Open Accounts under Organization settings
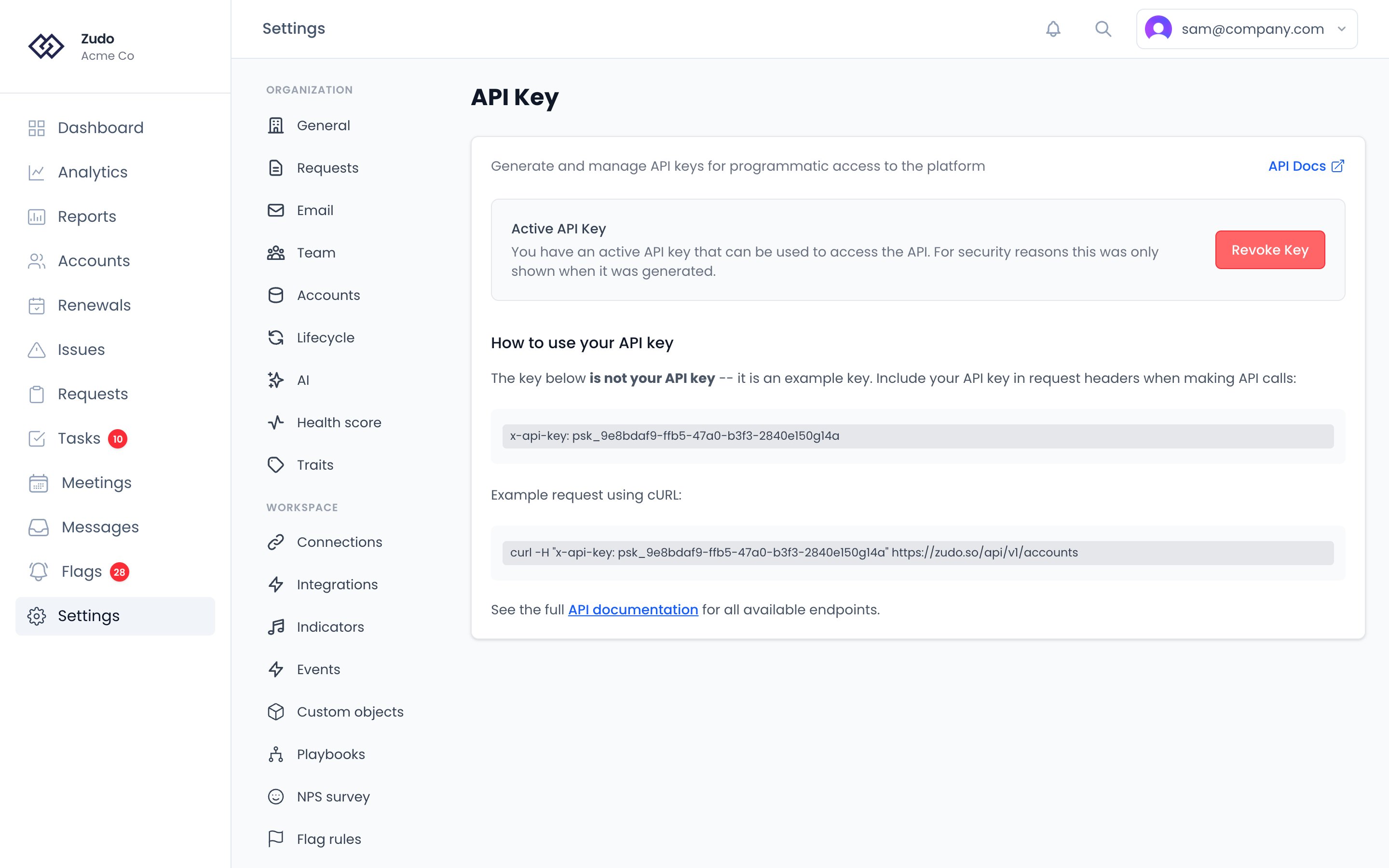This screenshot has height=868, width=1389. click(x=314, y=295)
